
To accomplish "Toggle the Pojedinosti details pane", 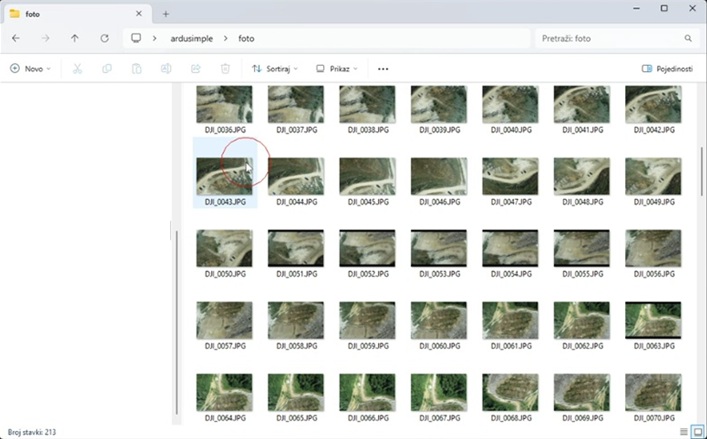I will pyautogui.click(x=667, y=69).
